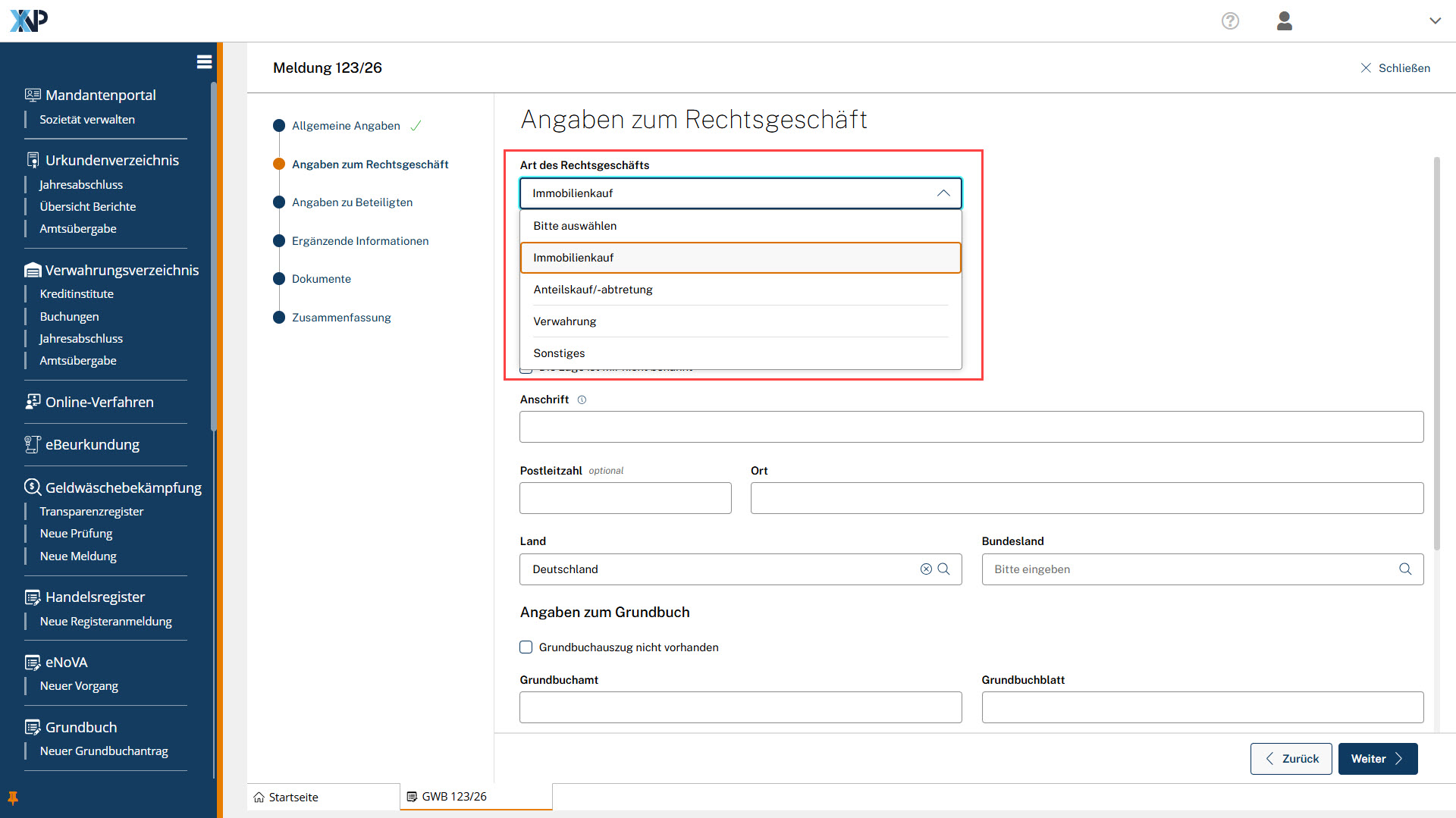Click the XNP logo
This screenshot has width=1456, height=818.
[29, 20]
